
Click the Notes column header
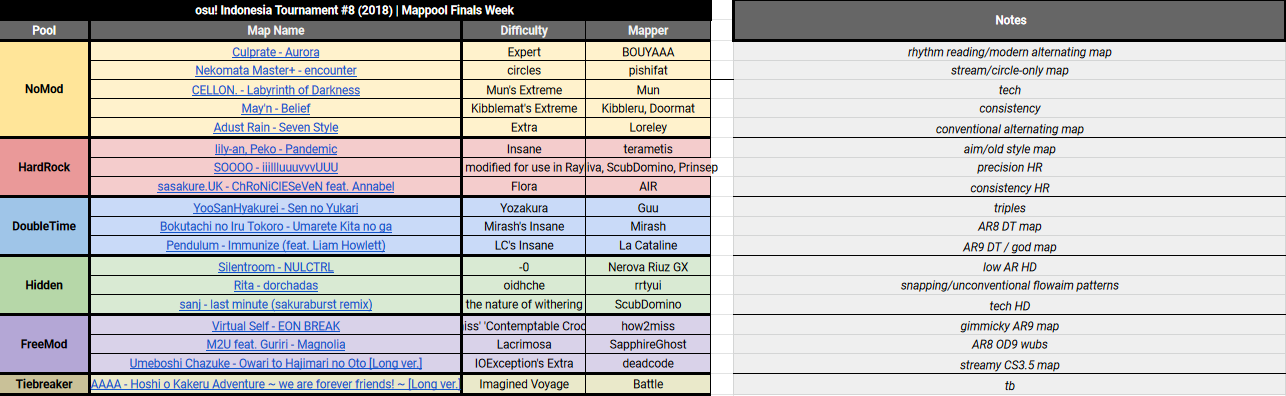click(x=1009, y=20)
